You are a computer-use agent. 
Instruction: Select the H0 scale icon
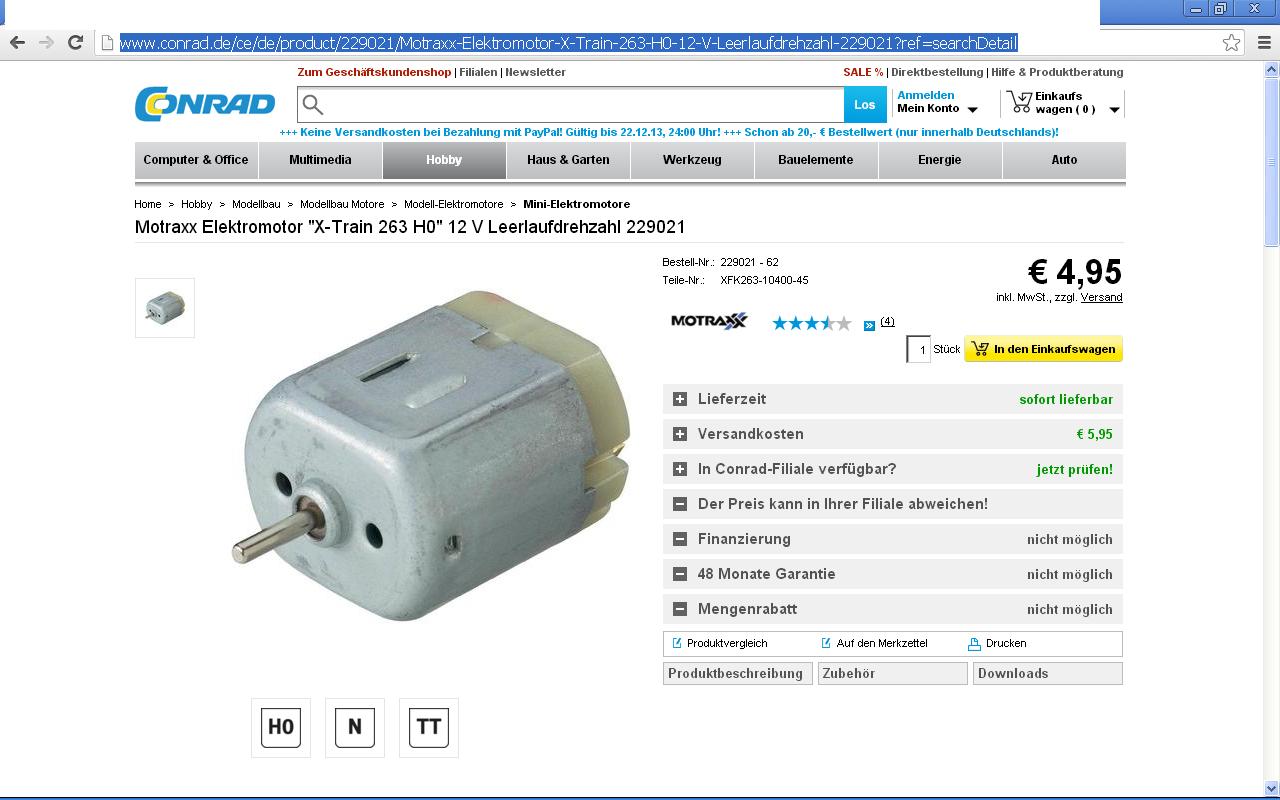[x=281, y=727]
